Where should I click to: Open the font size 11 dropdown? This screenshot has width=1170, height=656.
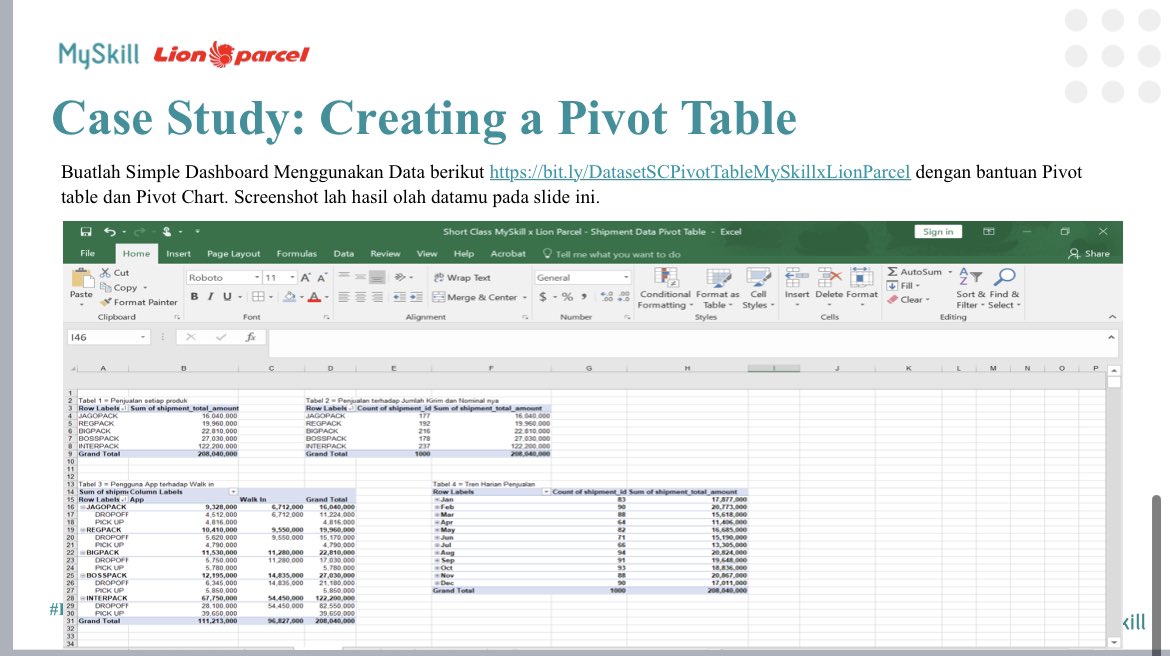tap(292, 278)
